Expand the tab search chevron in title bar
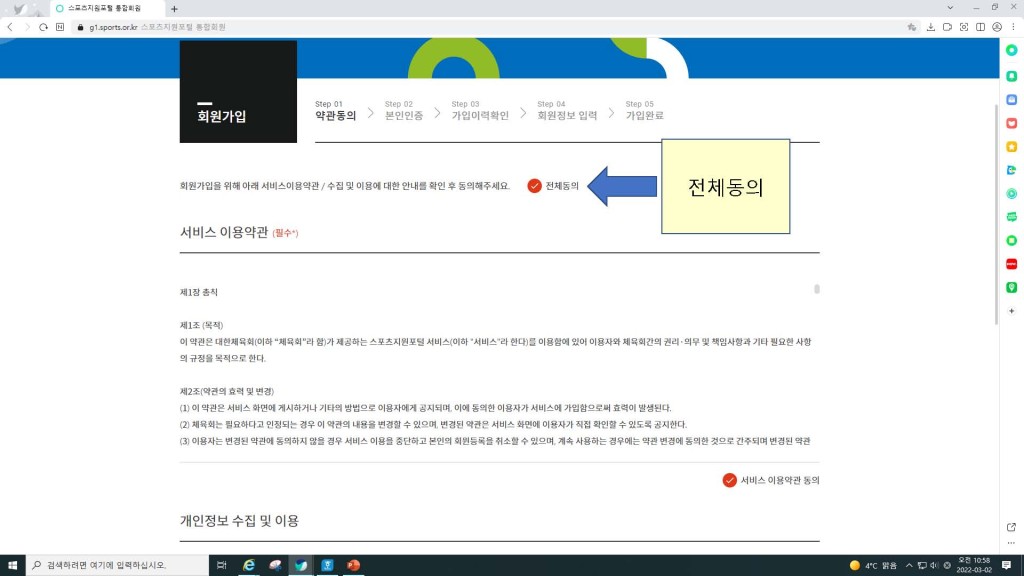Viewport: 1024px width, 576px height. [x=948, y=8]
